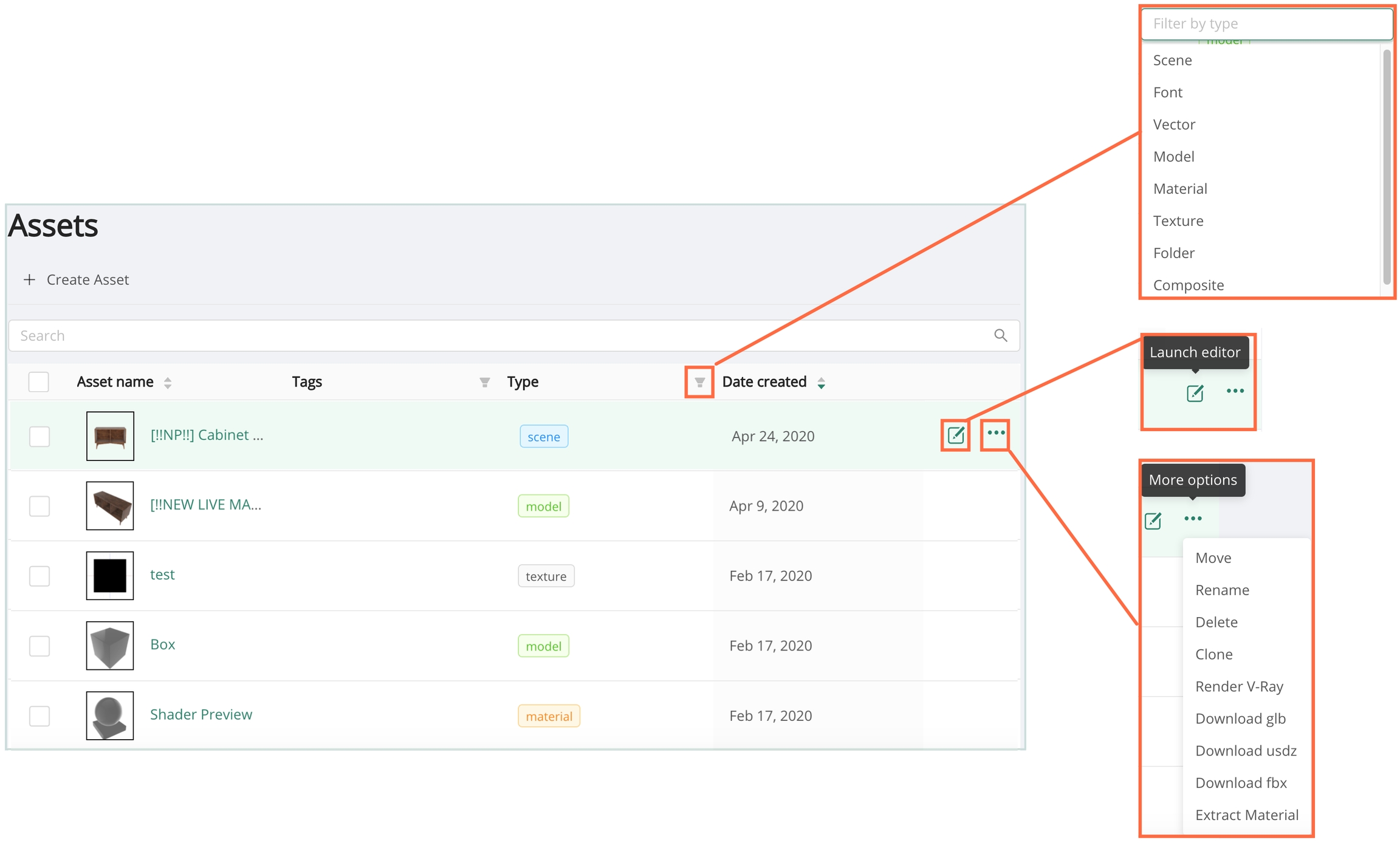Open the Box asset link
The height and width of the screenshot is (843, 1400).
click(x=163, y=644)
